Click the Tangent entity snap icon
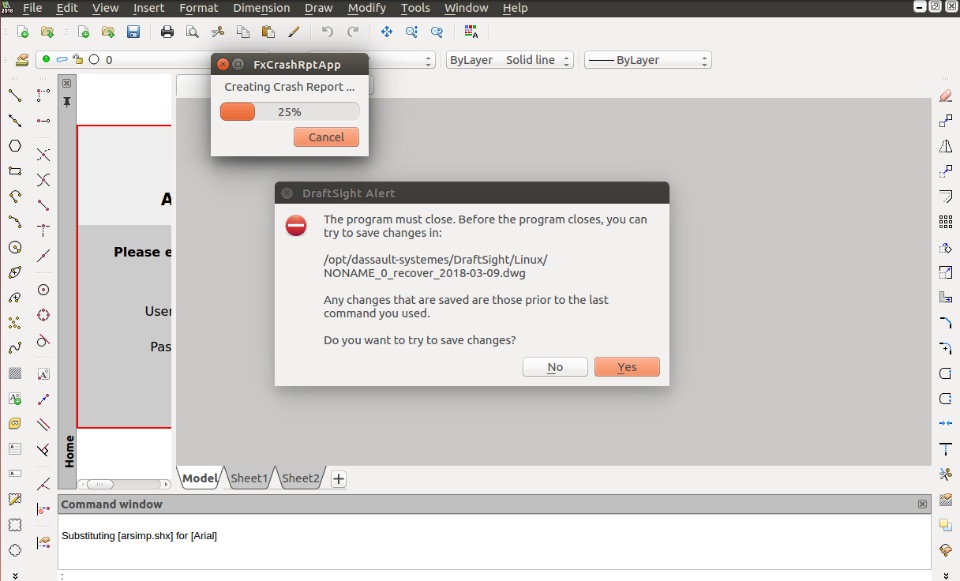Image resolution: width=960 pixels, height=581 pixels. [43, 340]
